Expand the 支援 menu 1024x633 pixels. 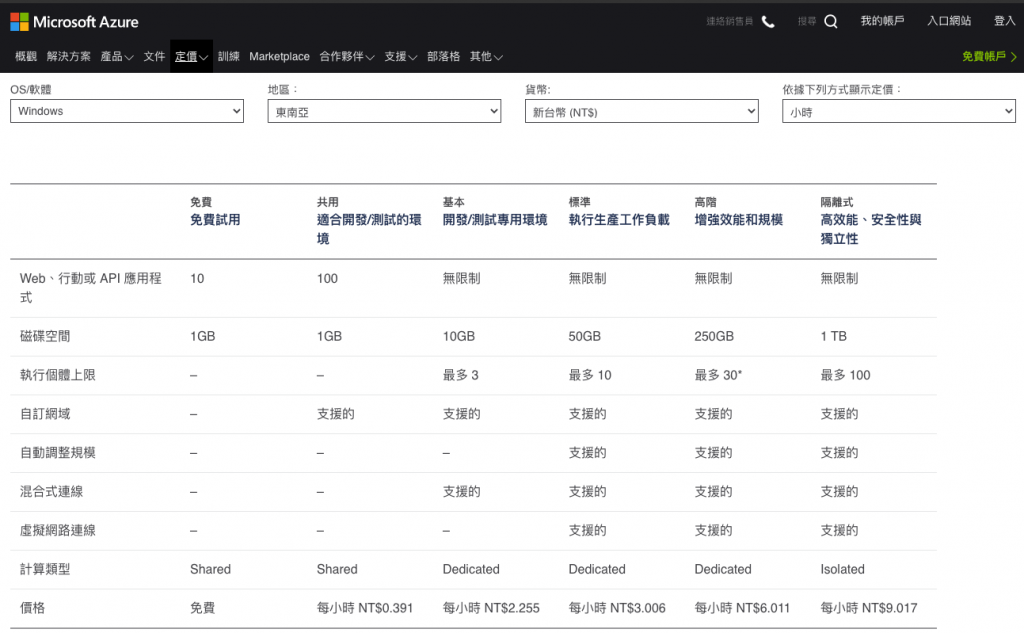(400, 56)
